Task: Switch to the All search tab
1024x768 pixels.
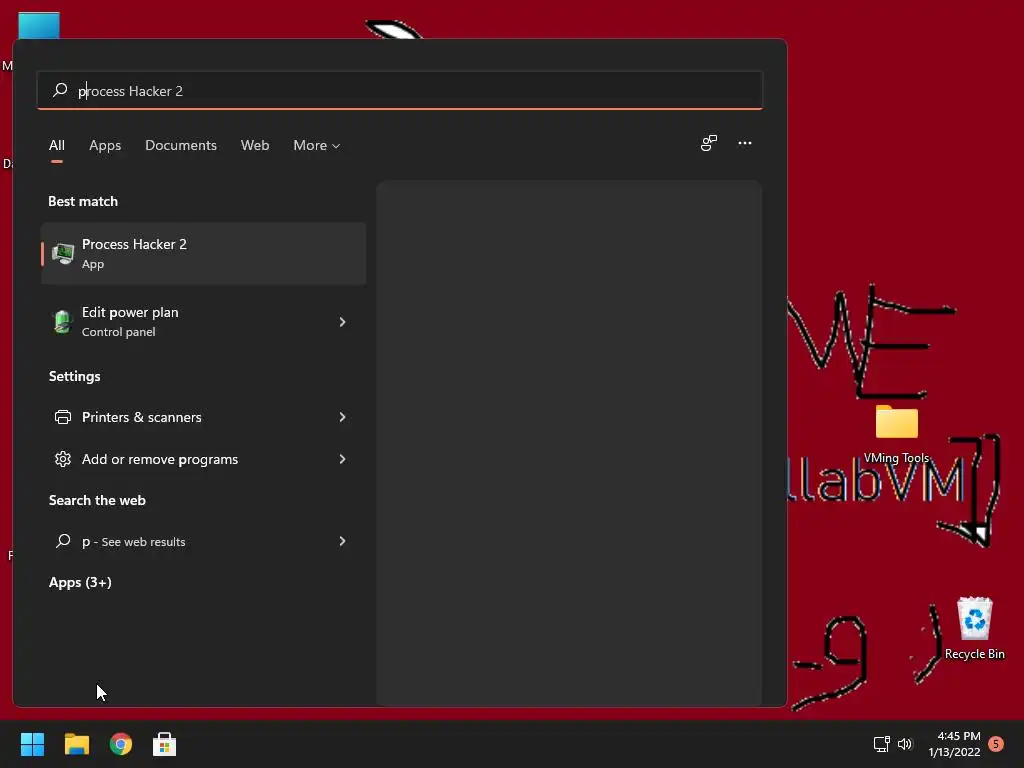Action: click(57, 145)
